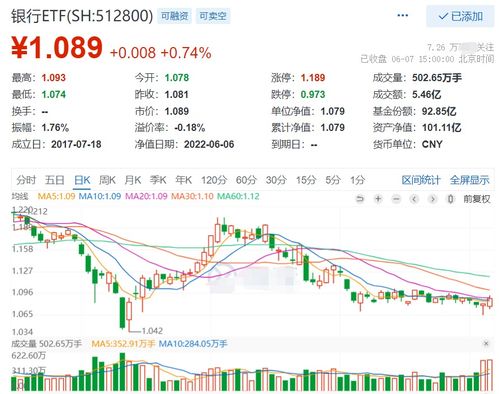
Task: Select the 年K chart tab
Action: pos(184,180)
